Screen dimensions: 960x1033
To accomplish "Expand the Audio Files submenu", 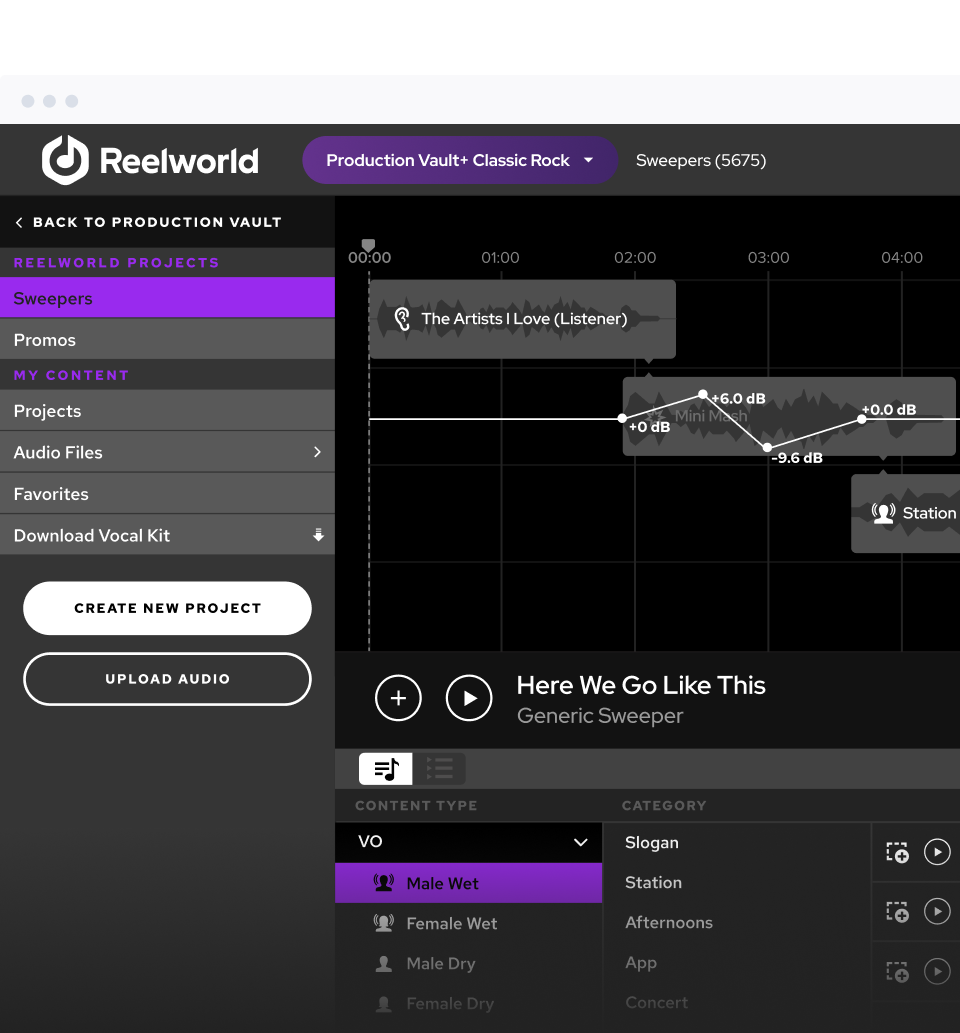I will pyautogui.click(x=317, y=452).
